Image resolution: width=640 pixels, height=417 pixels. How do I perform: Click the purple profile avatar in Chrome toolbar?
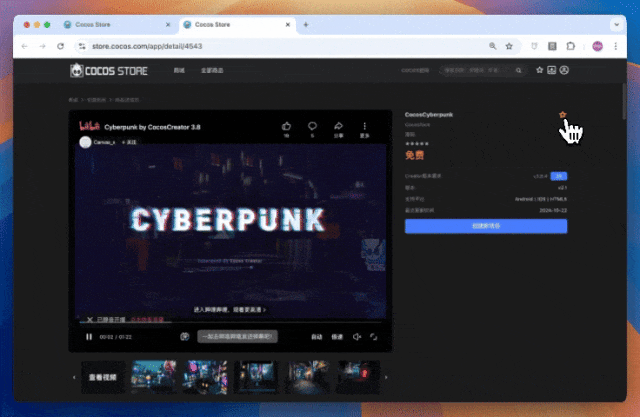(598, 46)
